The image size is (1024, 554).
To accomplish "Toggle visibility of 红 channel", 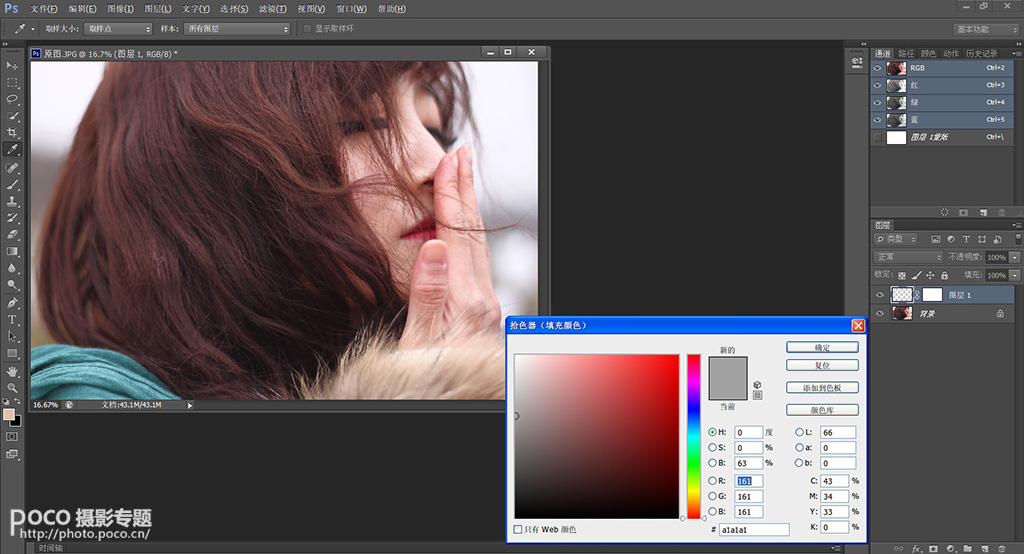I will [x=878, y=86].
